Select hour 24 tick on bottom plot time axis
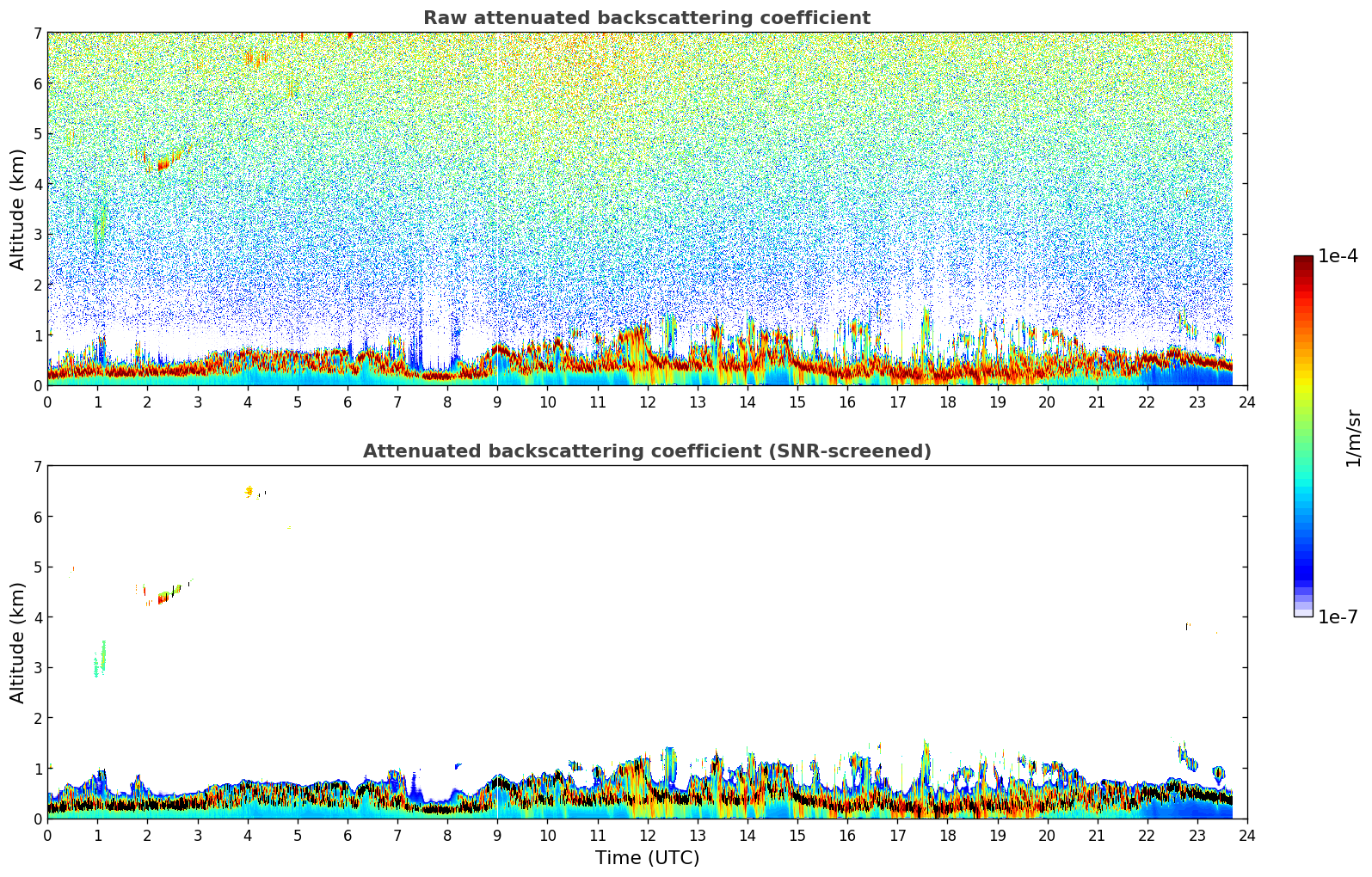1372x877 pixels. click(1246, 836)
